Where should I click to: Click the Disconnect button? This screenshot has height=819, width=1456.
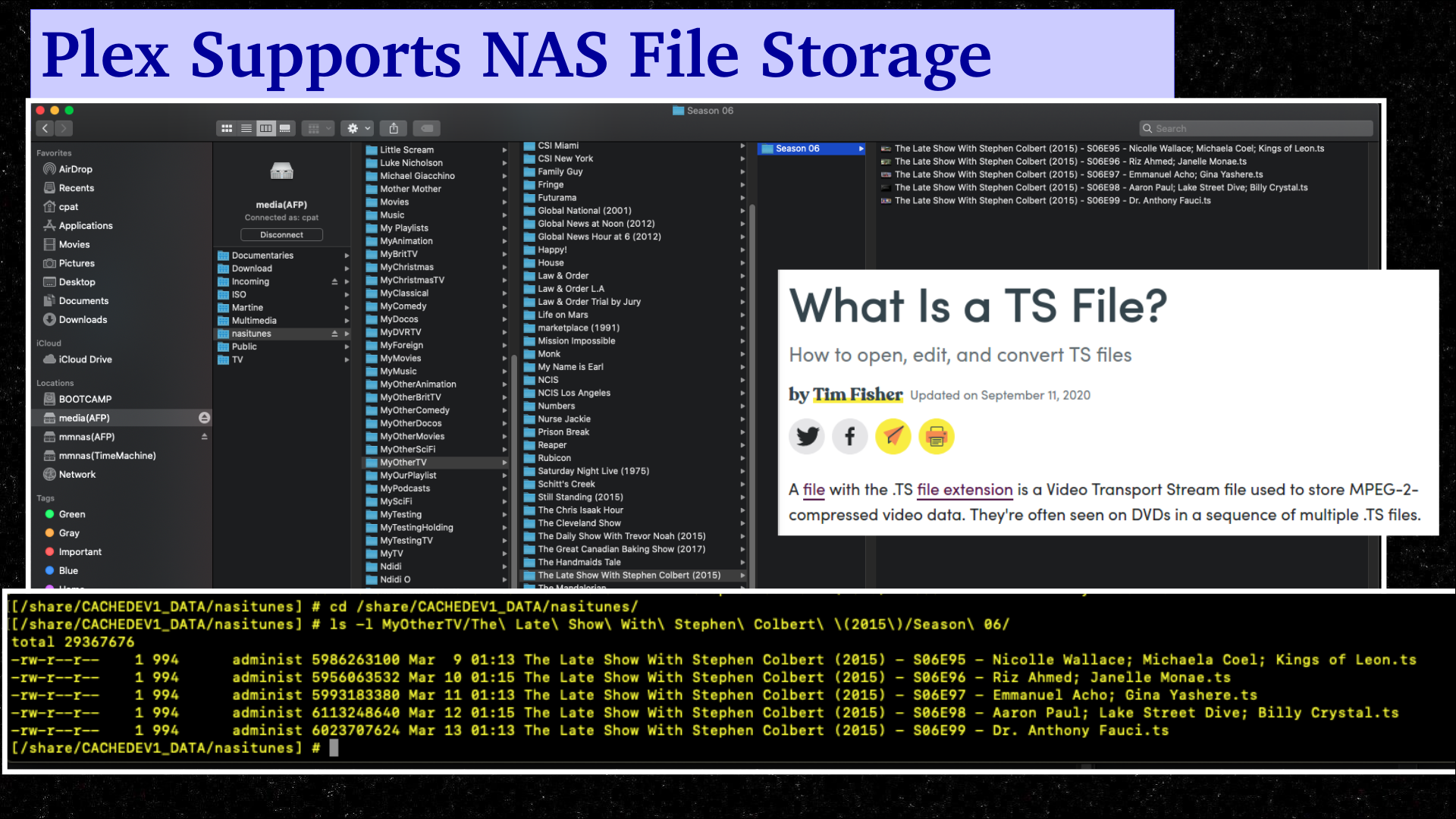pos(281,235)
